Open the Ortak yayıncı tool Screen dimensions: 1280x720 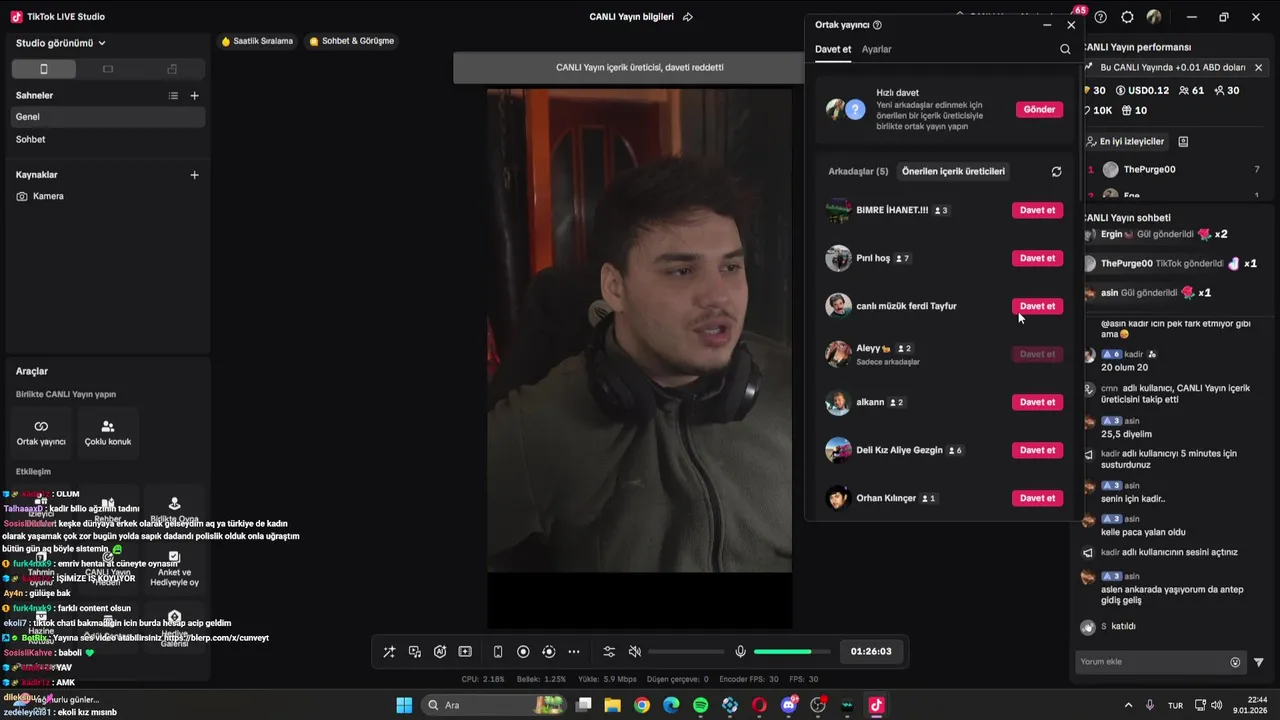[41, 432]
